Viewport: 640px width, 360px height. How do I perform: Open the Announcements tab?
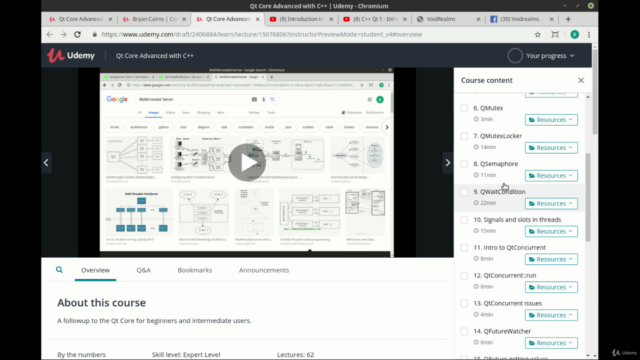[264, 270]
